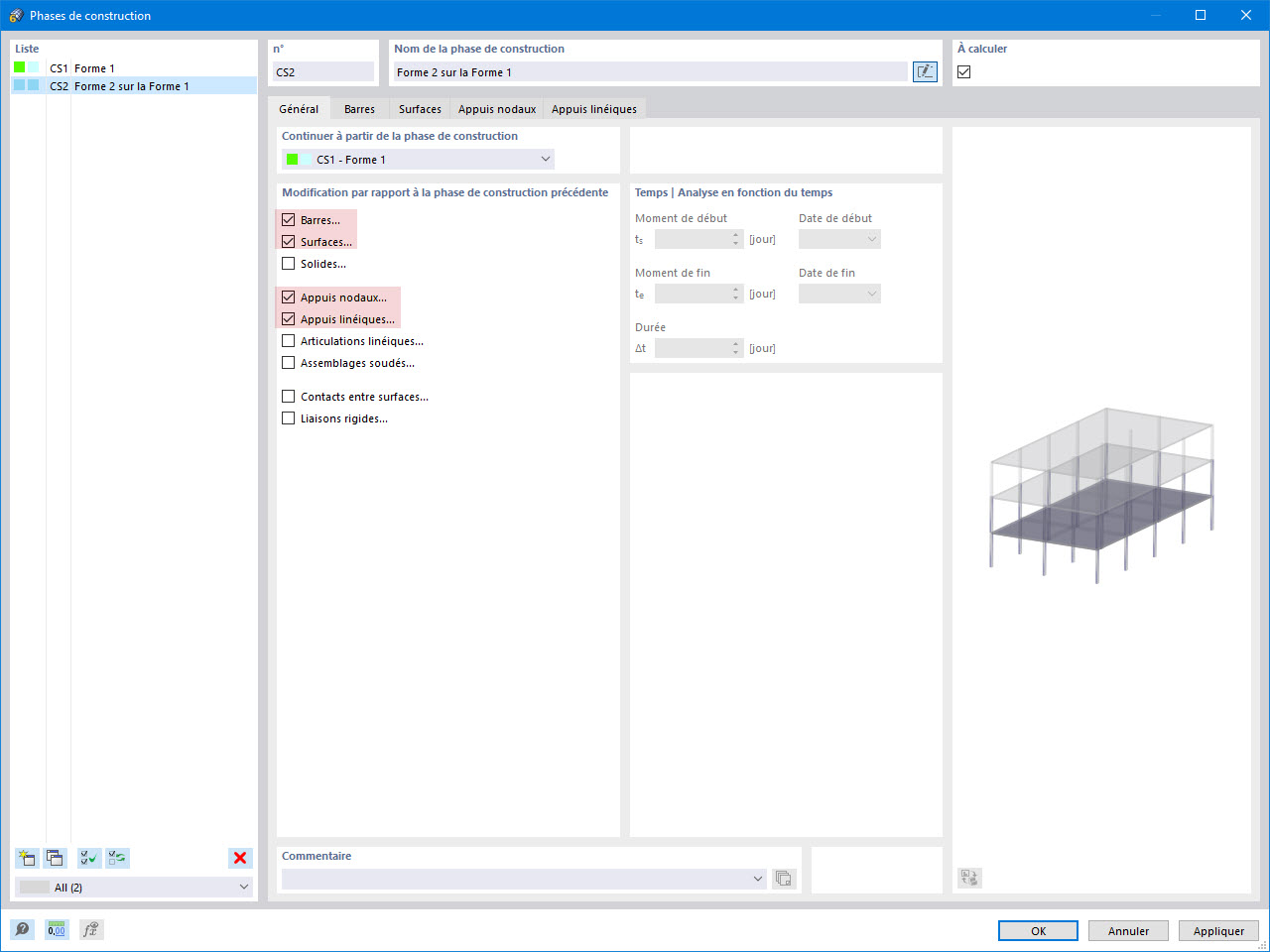Uncheck the Barres modification checkbox
This screenshot has width=1270, height=952.
(x=289, y=219)
